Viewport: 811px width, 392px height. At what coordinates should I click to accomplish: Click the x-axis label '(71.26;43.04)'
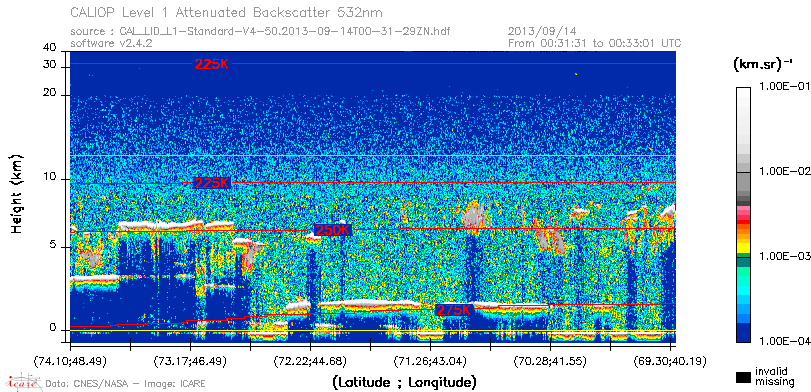(x=431, y=360)
